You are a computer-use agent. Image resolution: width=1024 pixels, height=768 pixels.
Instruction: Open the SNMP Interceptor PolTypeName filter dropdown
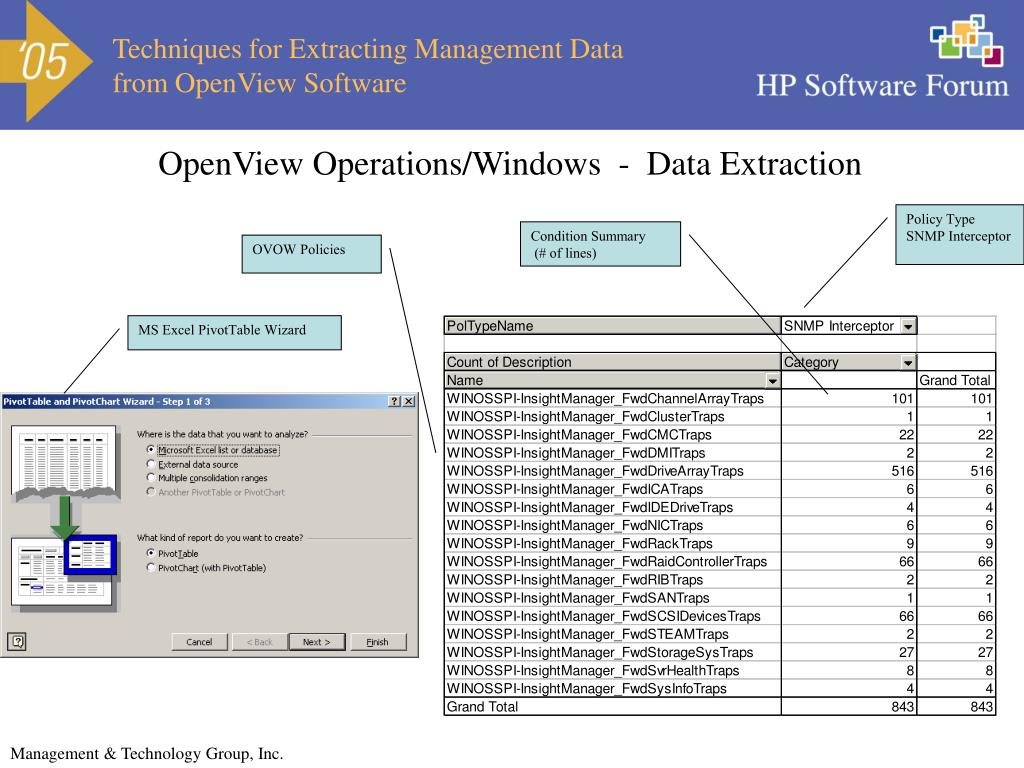click(908, 326)
